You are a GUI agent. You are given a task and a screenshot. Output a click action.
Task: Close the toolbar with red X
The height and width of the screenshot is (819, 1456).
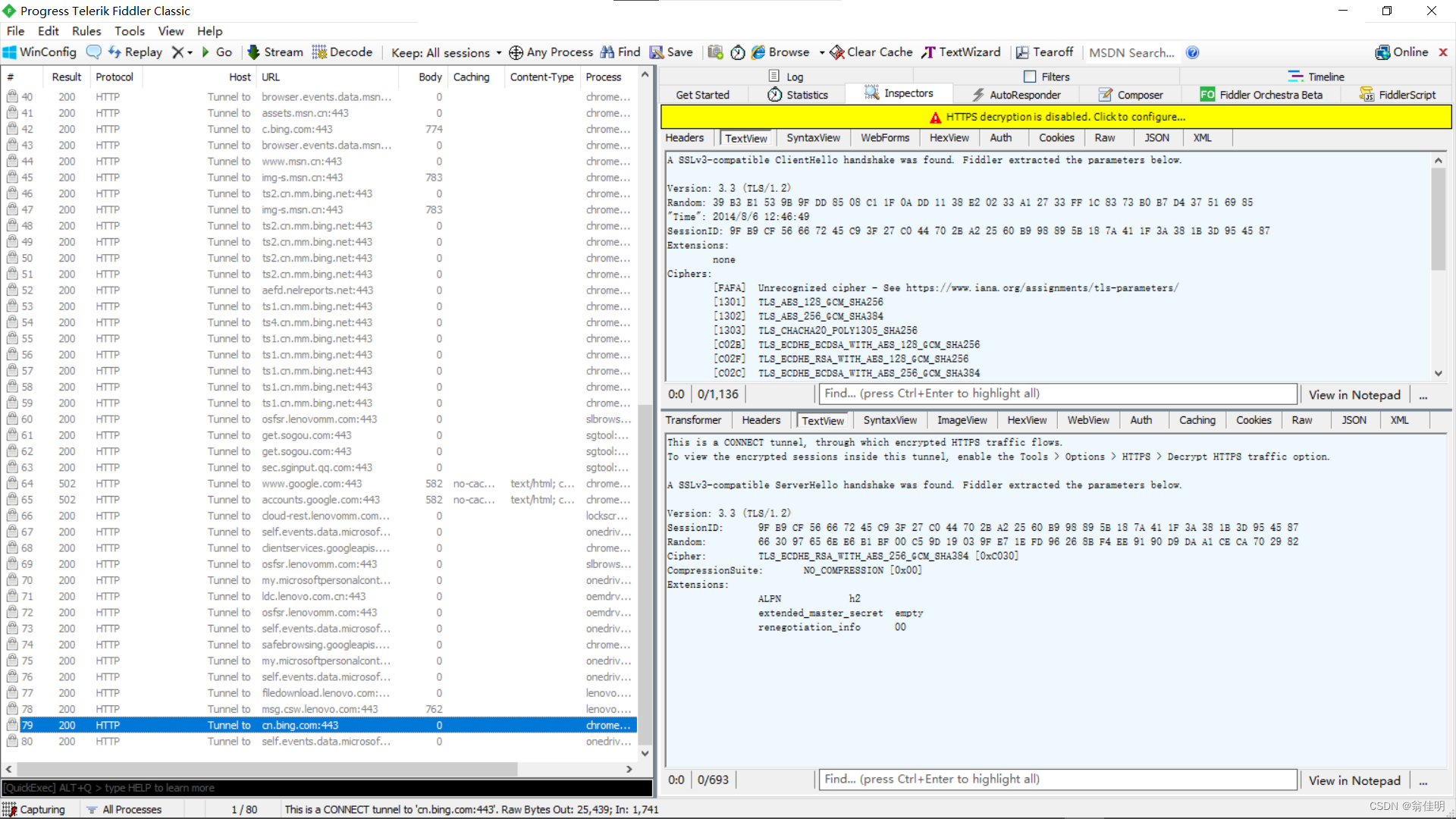pos(1443,52)
